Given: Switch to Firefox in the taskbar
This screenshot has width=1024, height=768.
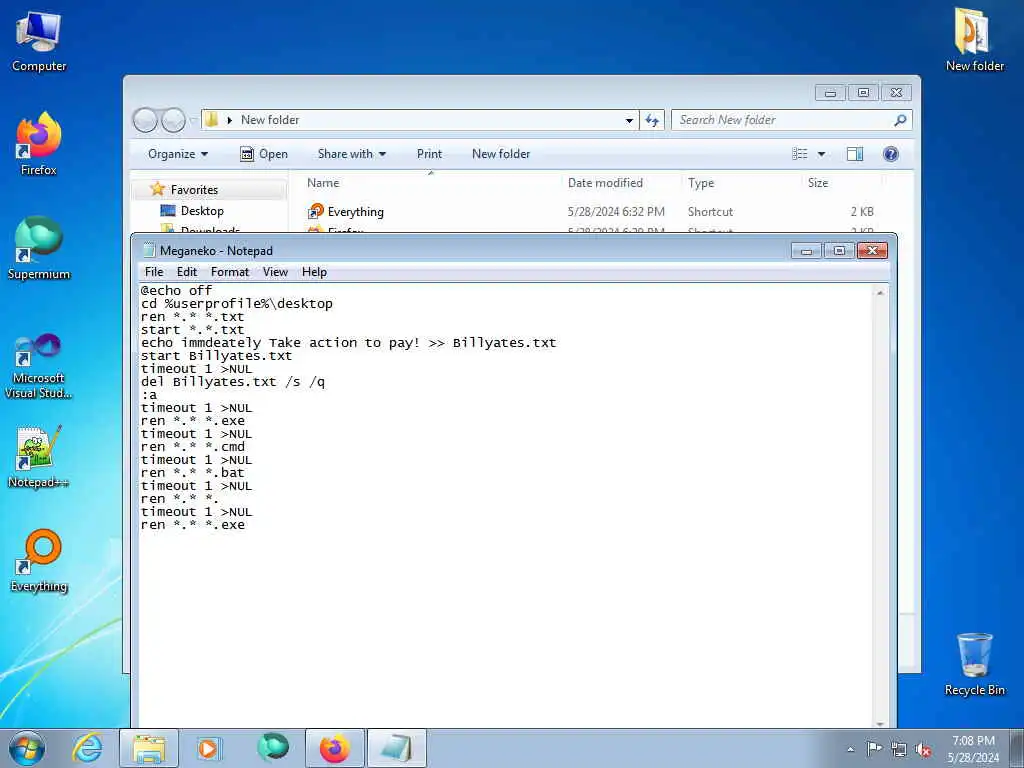Looking at the screenshot, I should tap(334, 748).
